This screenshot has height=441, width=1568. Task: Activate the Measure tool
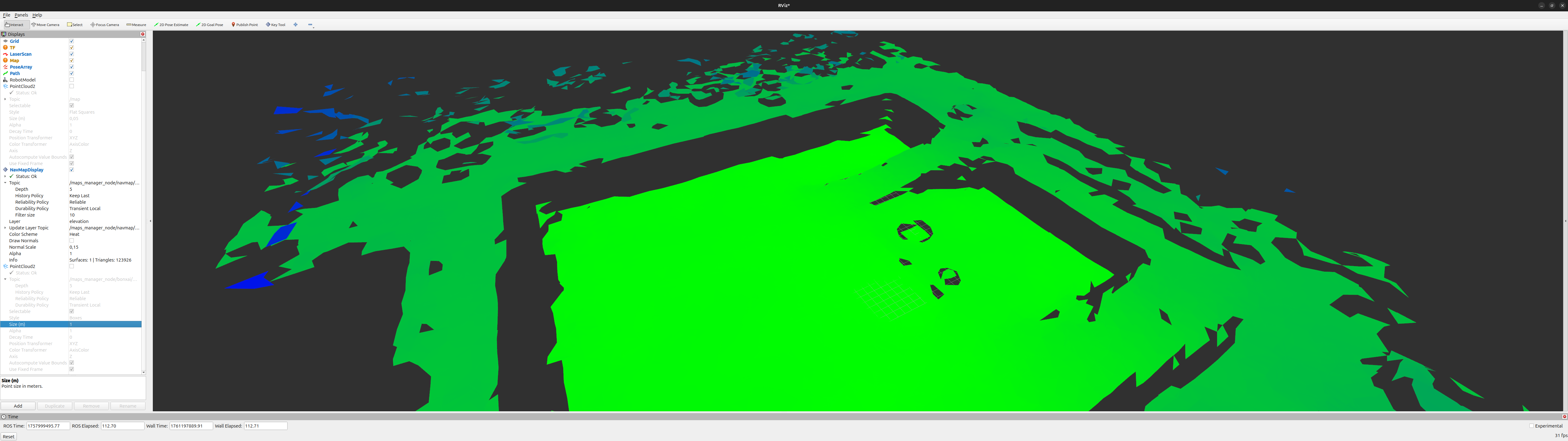[136, 24]
